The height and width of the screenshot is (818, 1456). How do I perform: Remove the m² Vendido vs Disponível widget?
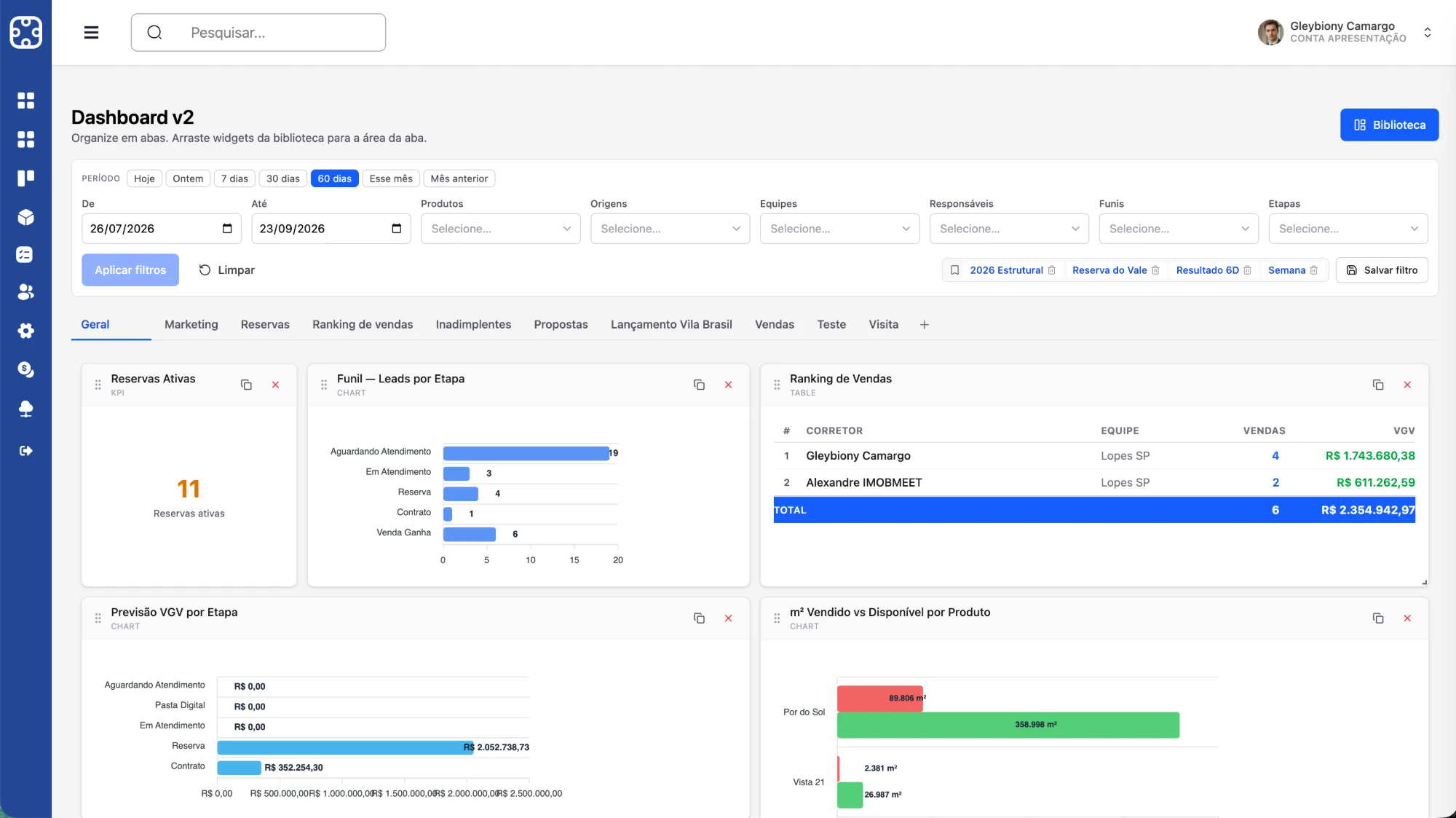tap(1408, 618)
